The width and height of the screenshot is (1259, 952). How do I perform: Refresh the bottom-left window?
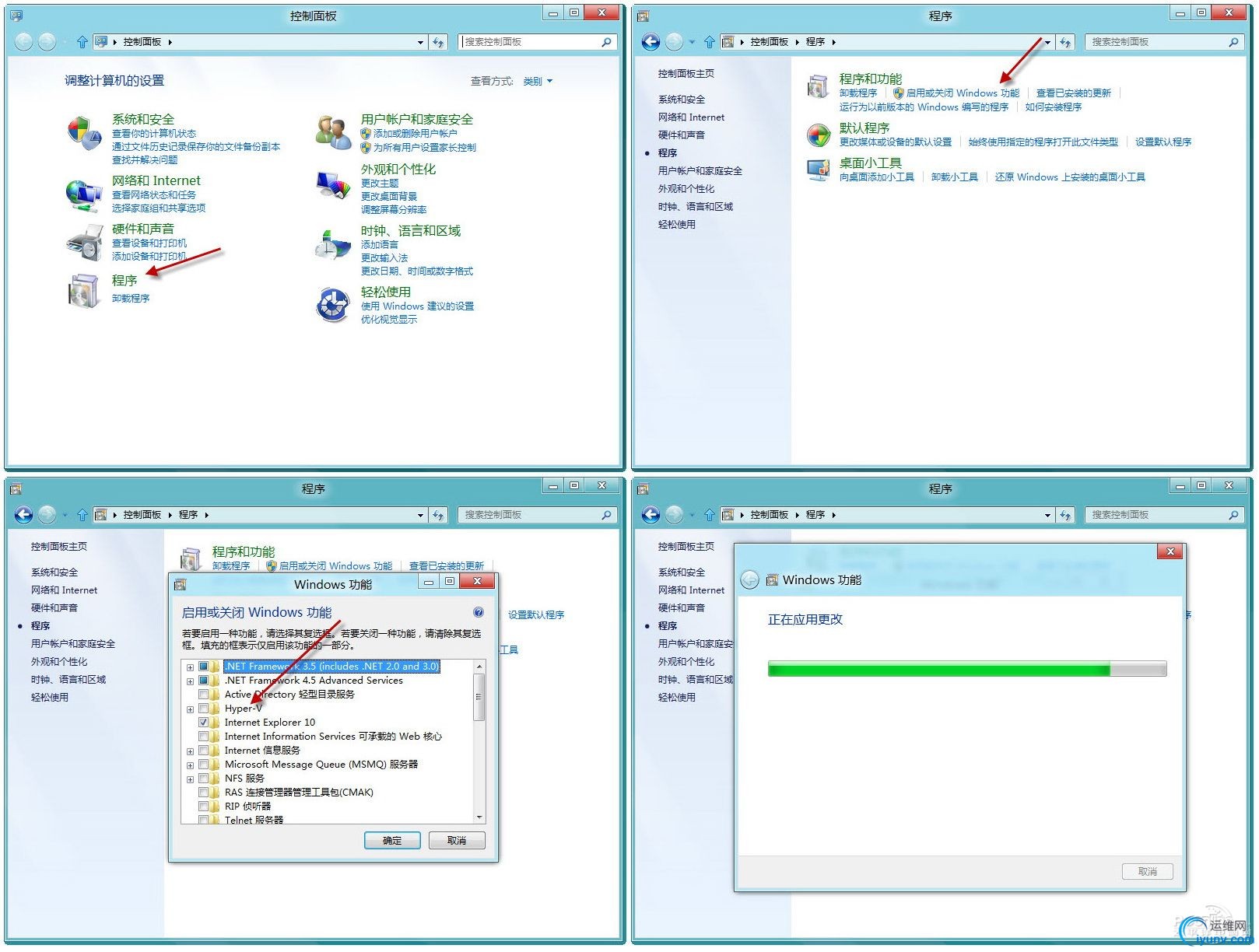(439, 515)
